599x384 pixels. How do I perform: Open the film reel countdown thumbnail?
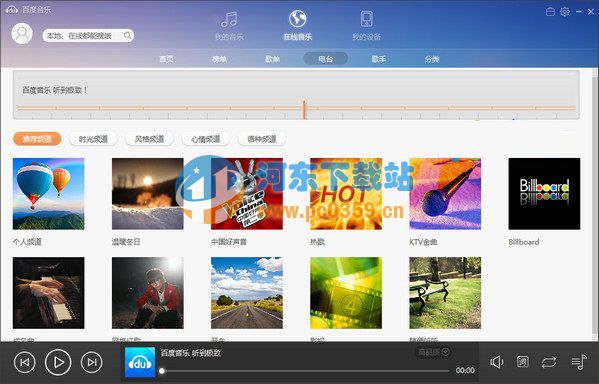(x=346, y=293)
